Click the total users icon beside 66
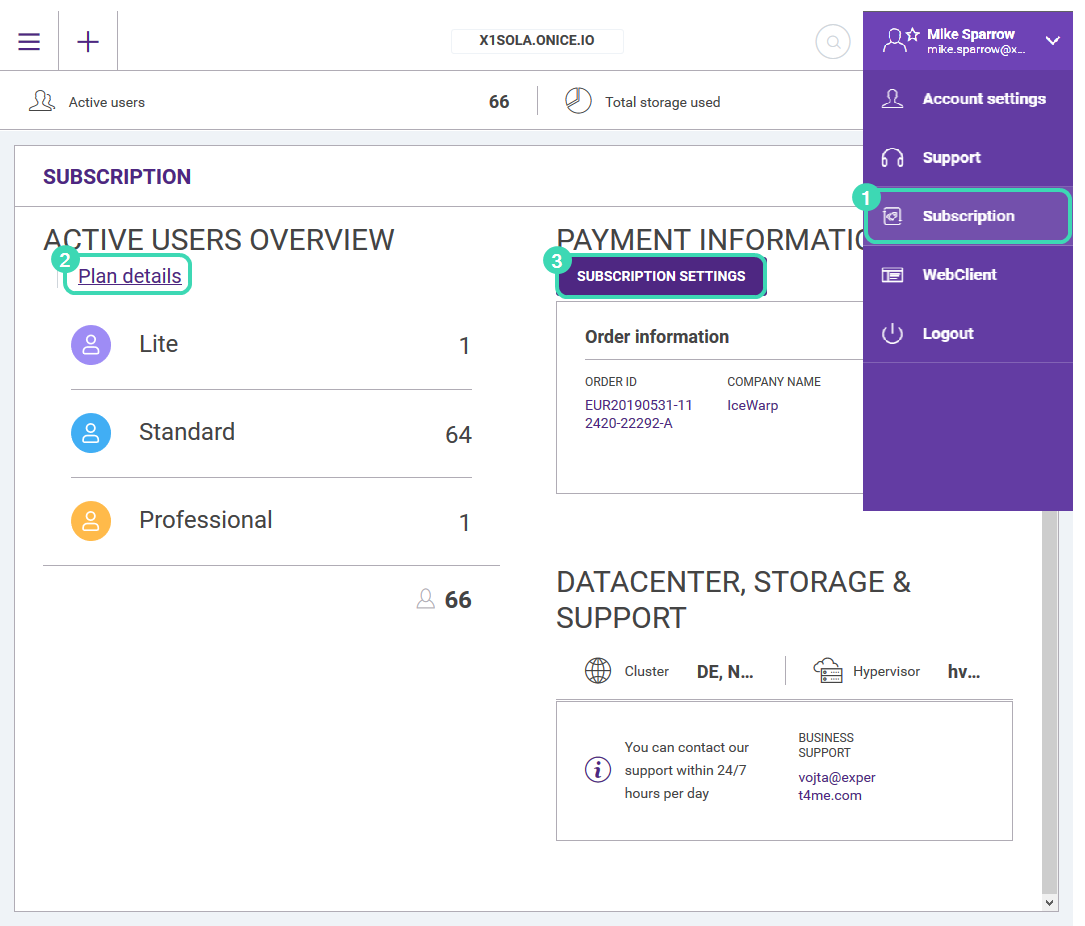The image size is (1085, 926). (x=426, y=599)
